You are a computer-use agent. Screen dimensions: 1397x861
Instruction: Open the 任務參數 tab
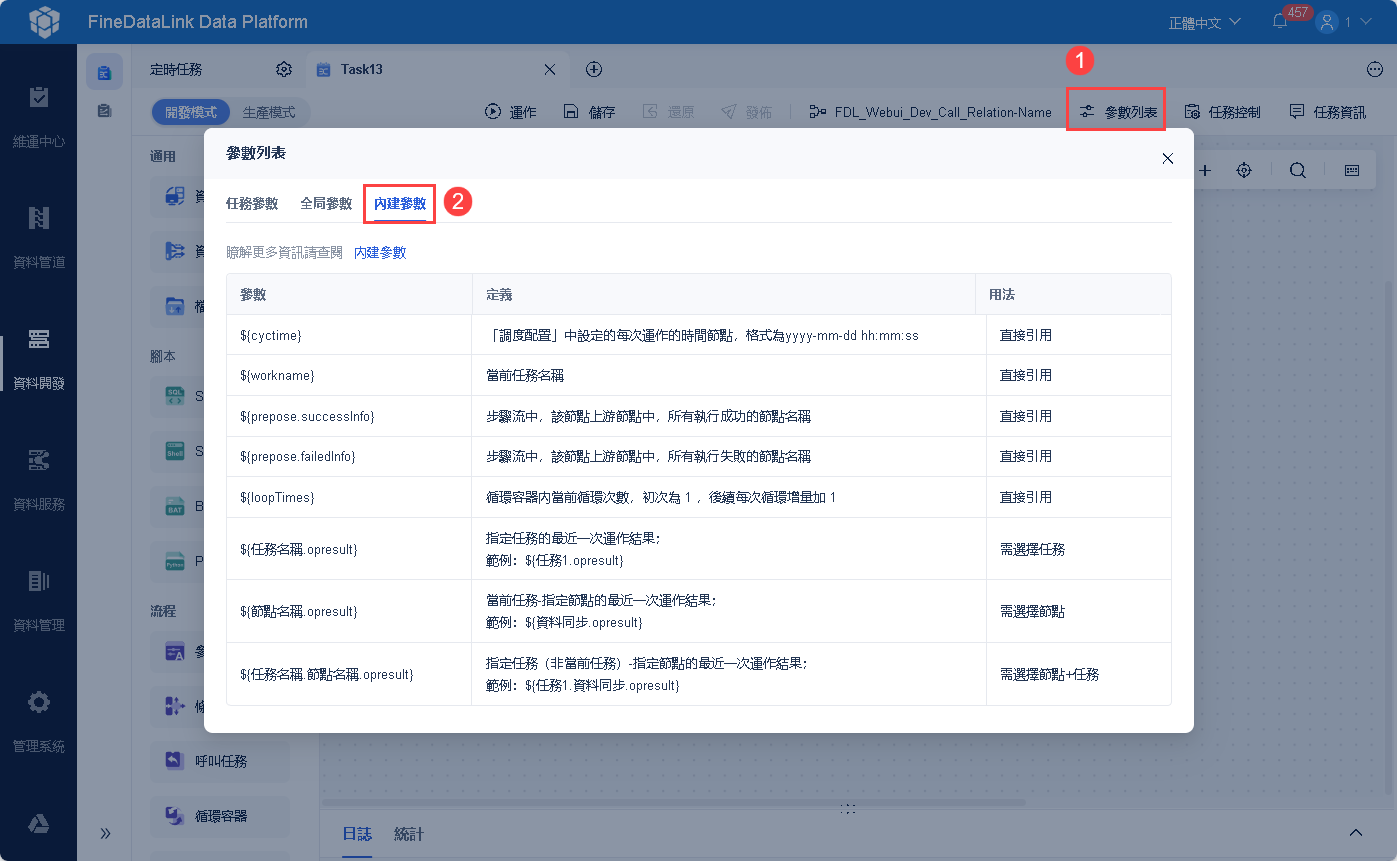coord(252,203)
